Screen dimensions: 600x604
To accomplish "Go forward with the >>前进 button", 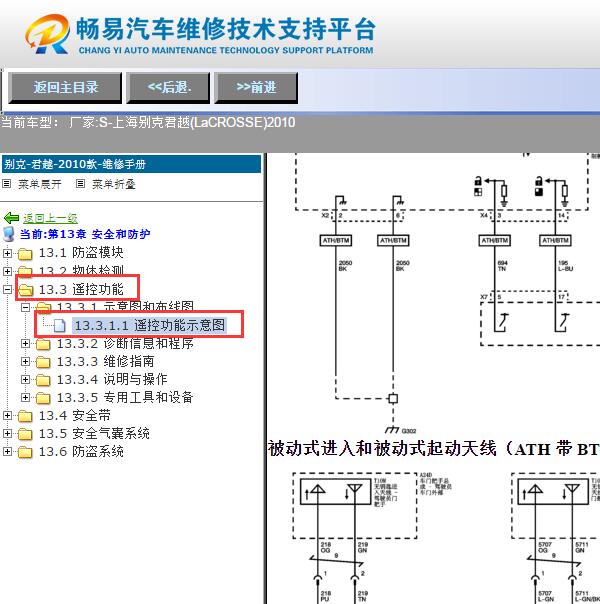I will click(256, 87).
